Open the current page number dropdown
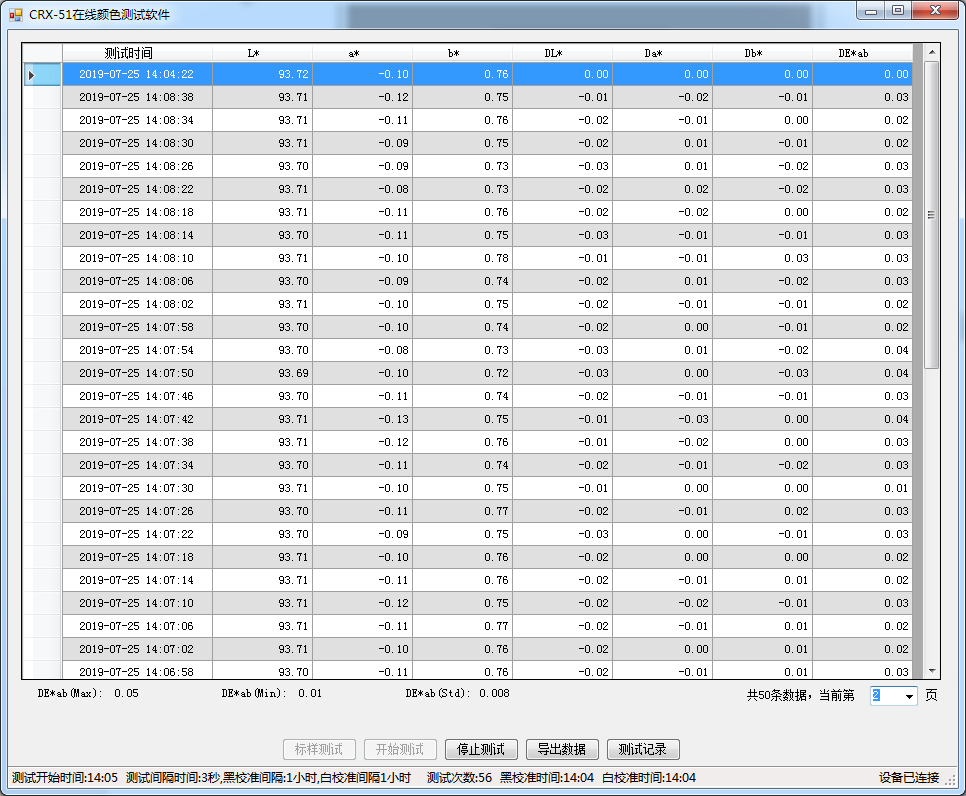The height and width of the screenshot is (796, 966). (909, 696)
